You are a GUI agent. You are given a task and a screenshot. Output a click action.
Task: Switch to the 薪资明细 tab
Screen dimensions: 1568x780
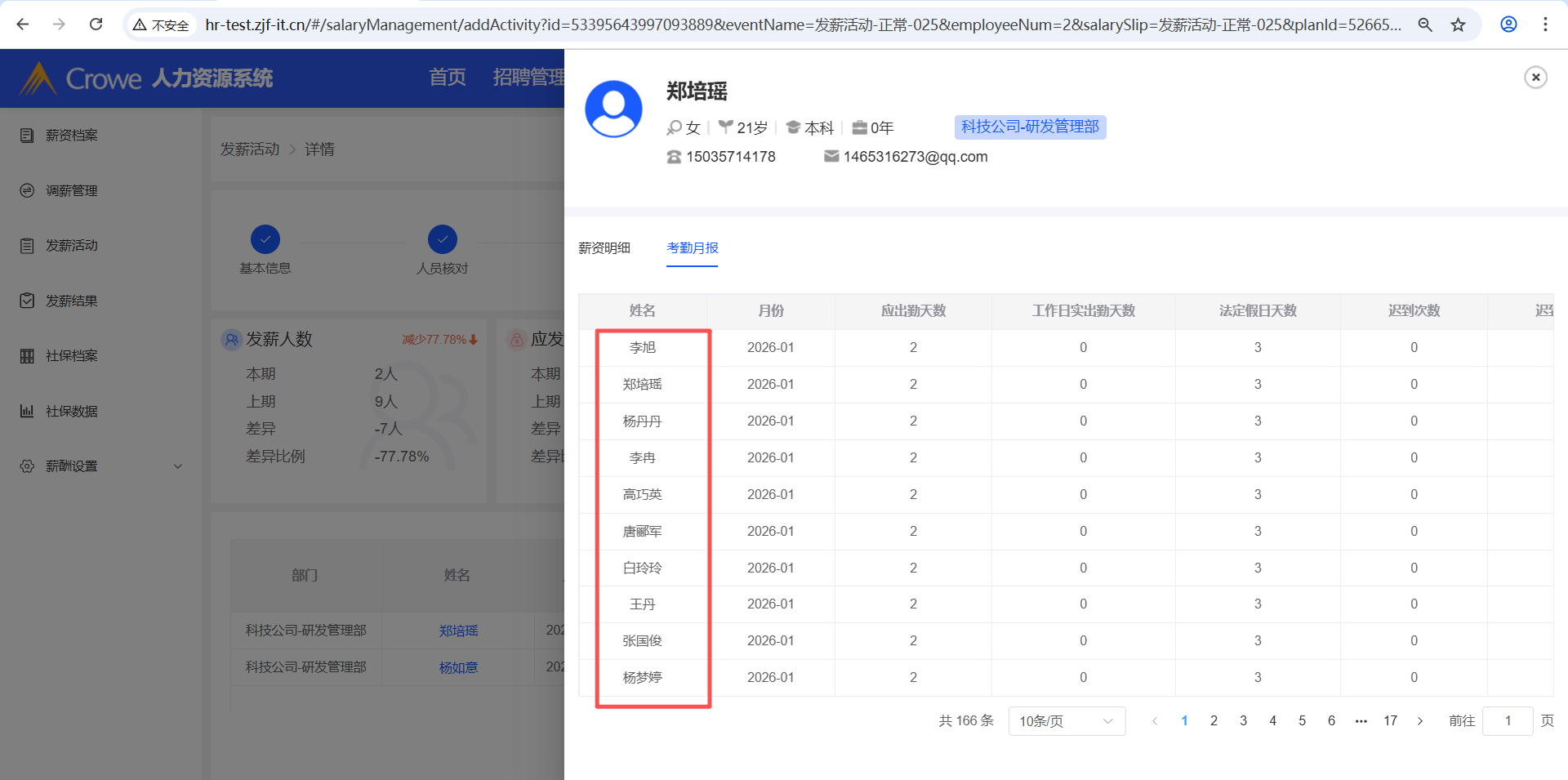pyautogui.click(x=604, y=248)
